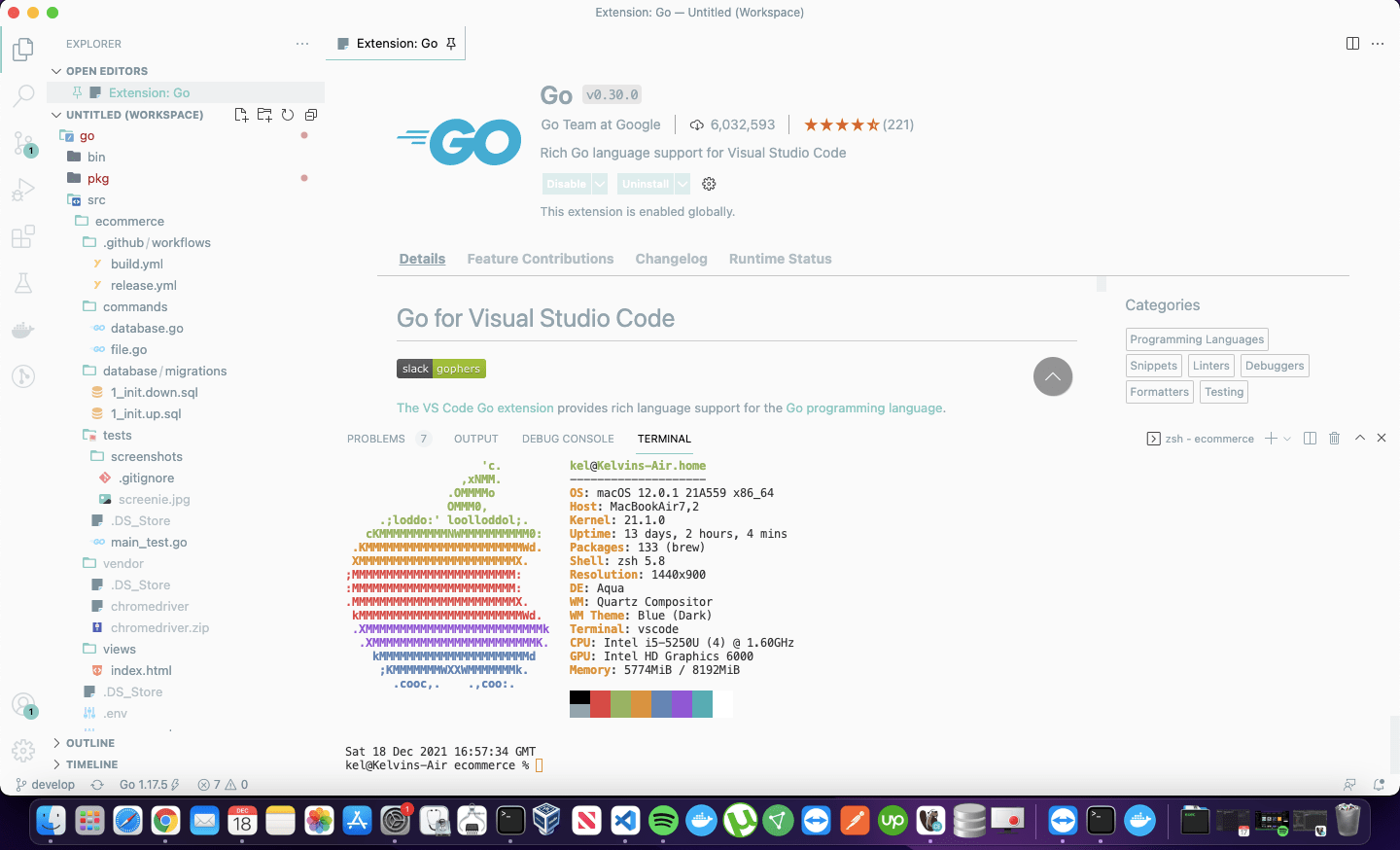Switch to Output panel tab

click(476, 439)
